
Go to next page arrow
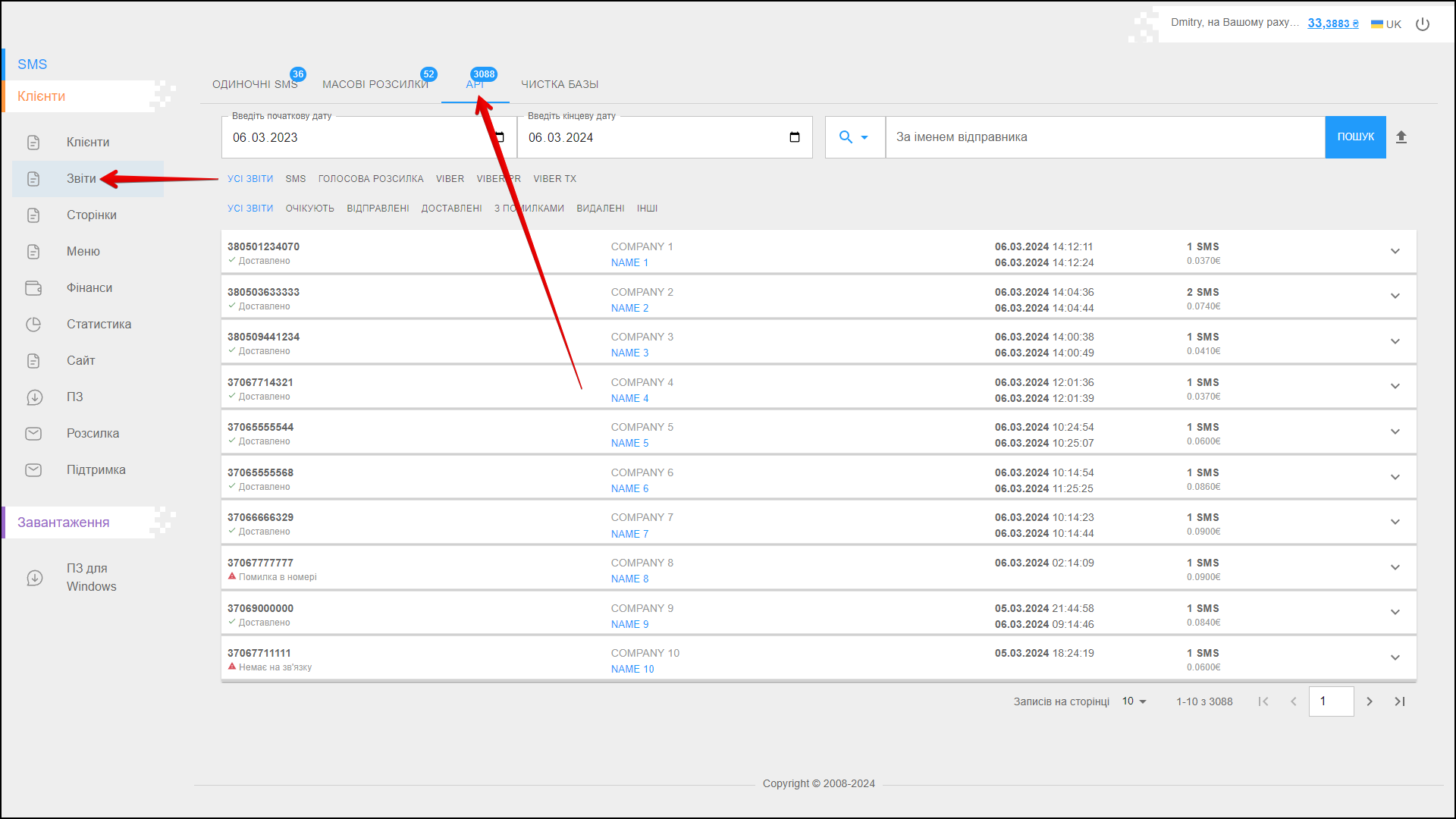click(x=1370, y=701)
